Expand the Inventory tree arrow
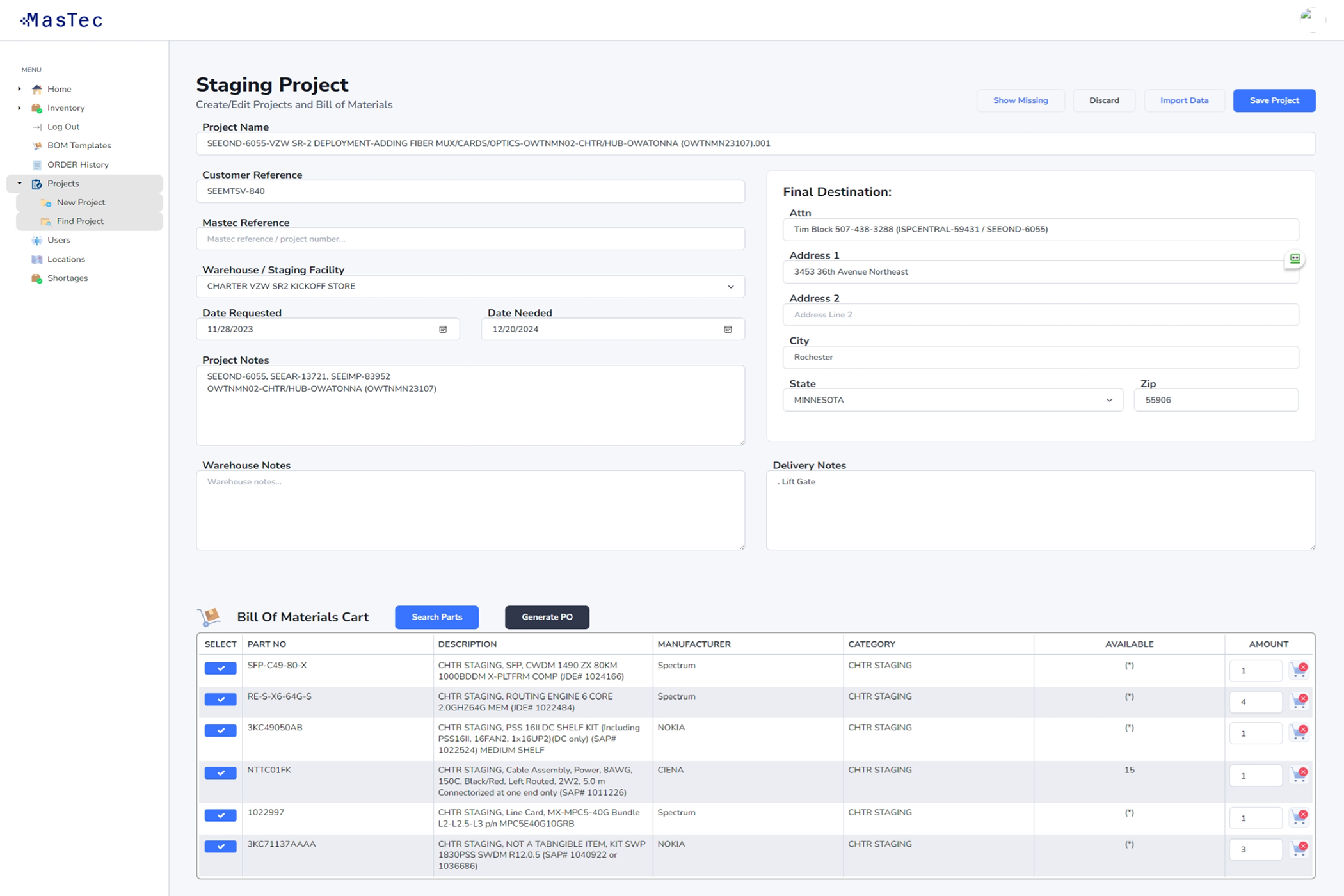This screenshot has width=1344, height=896. click(19, 108)
